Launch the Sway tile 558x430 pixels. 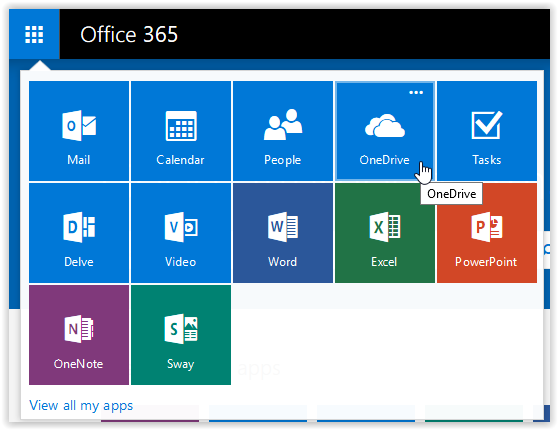pos(181,335)
